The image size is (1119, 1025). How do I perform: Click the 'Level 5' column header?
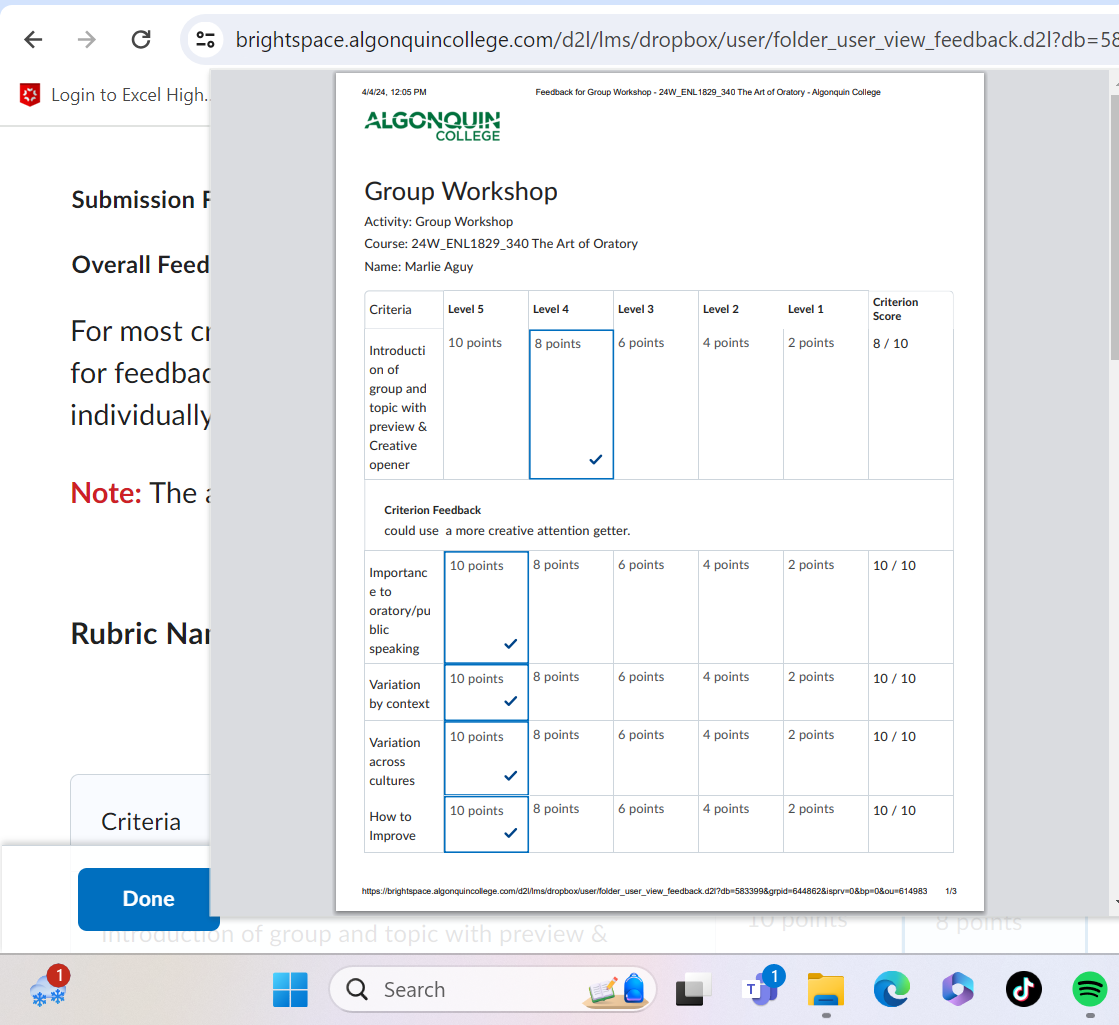tap(466, 309)
